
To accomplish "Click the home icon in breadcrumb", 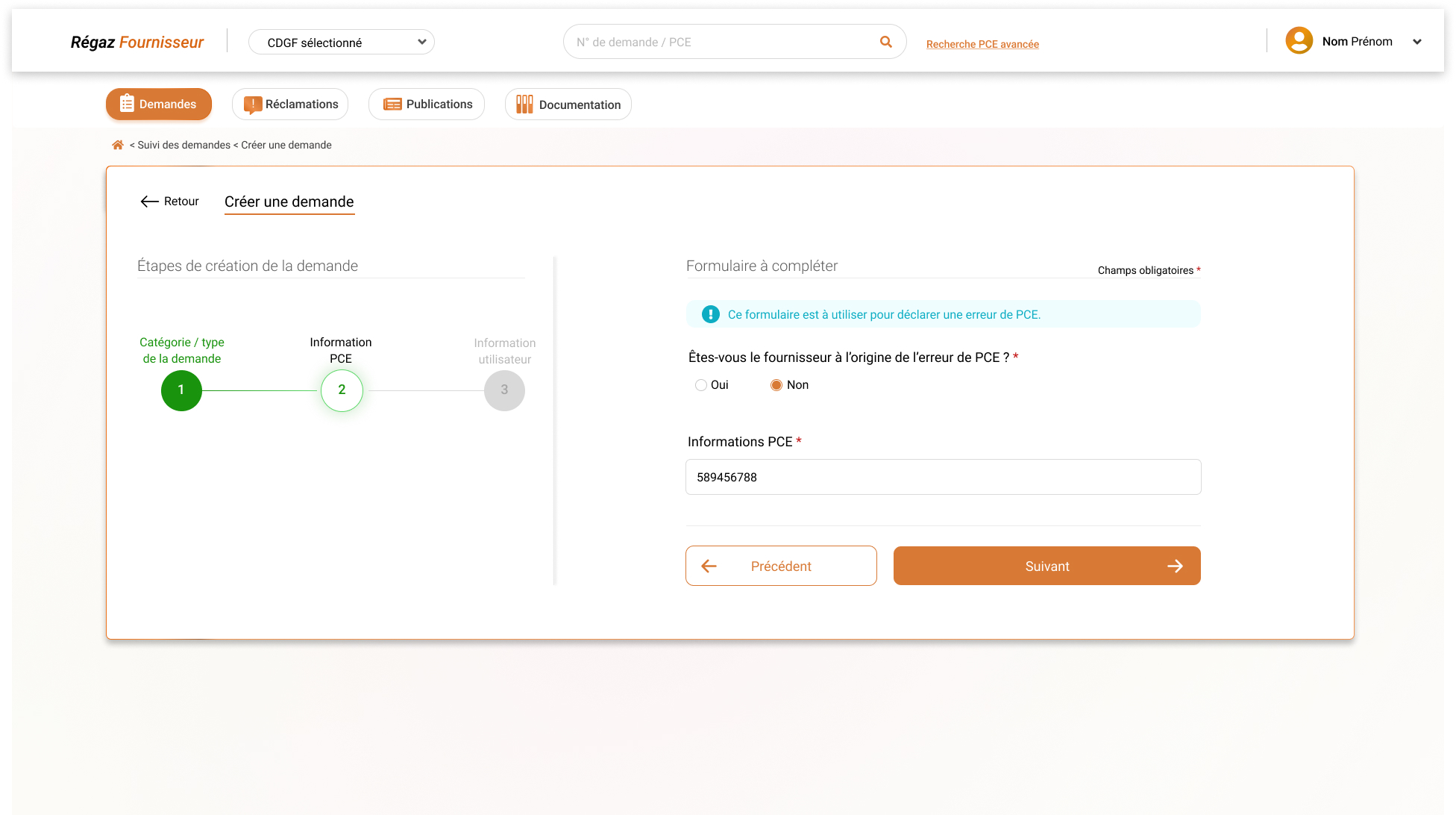I will coord(118,145).
